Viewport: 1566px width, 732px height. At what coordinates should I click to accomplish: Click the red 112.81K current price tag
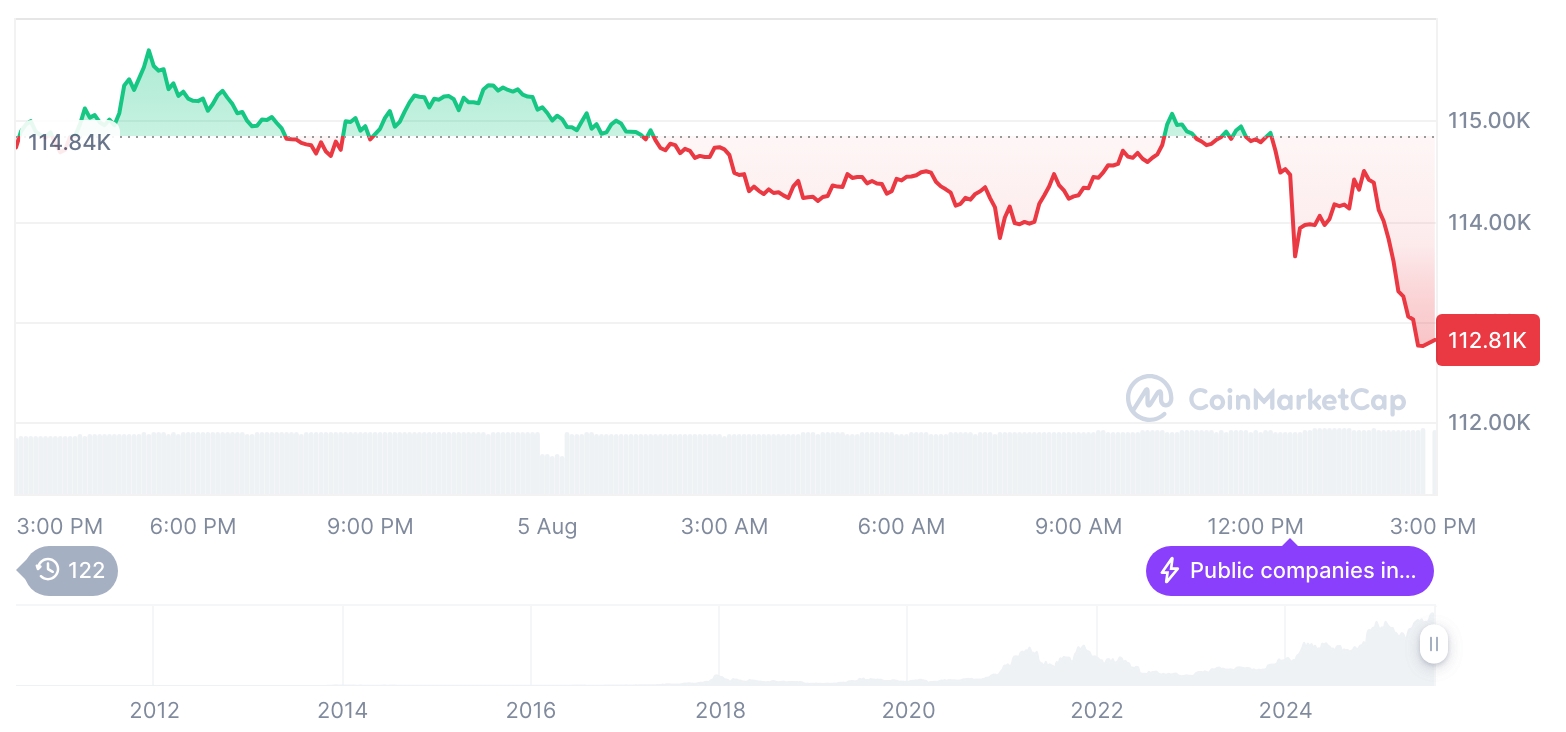(1487, 340)
